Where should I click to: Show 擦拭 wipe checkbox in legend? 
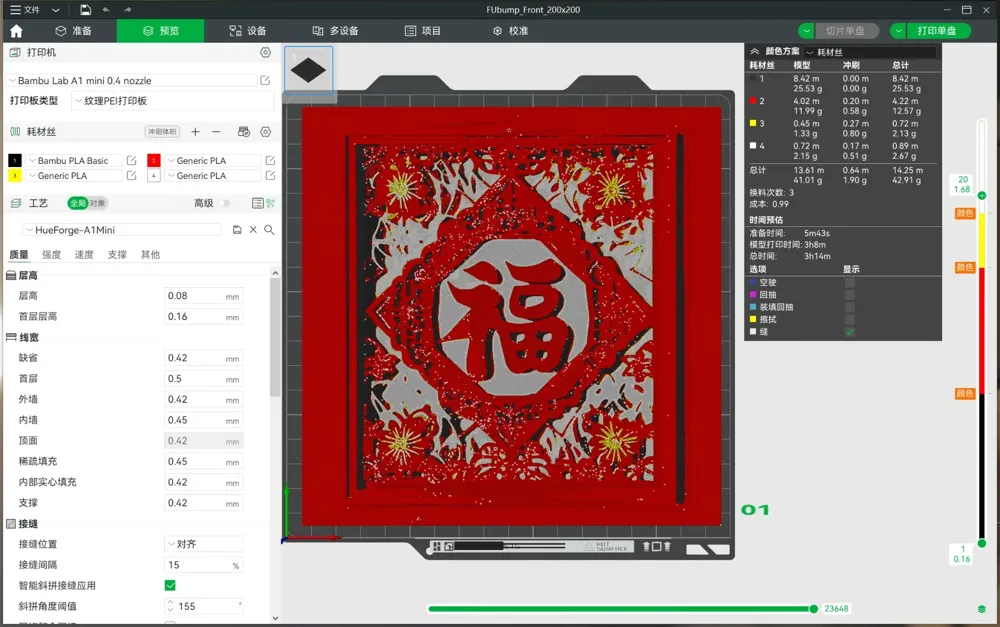point(849,319)
